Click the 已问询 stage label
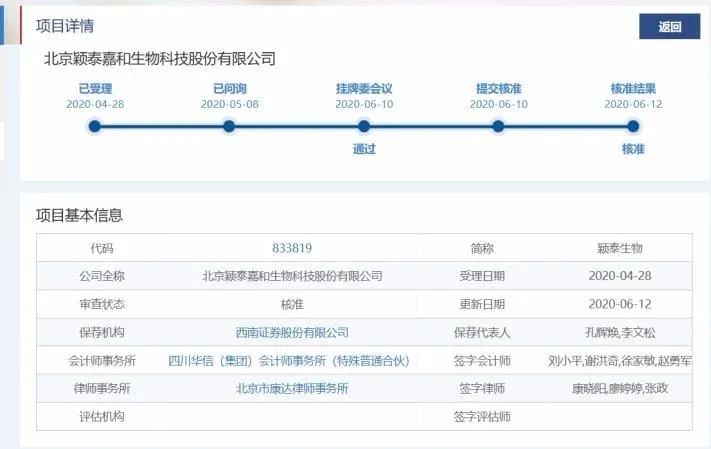The image size is (711, 449). coord(230,88)
